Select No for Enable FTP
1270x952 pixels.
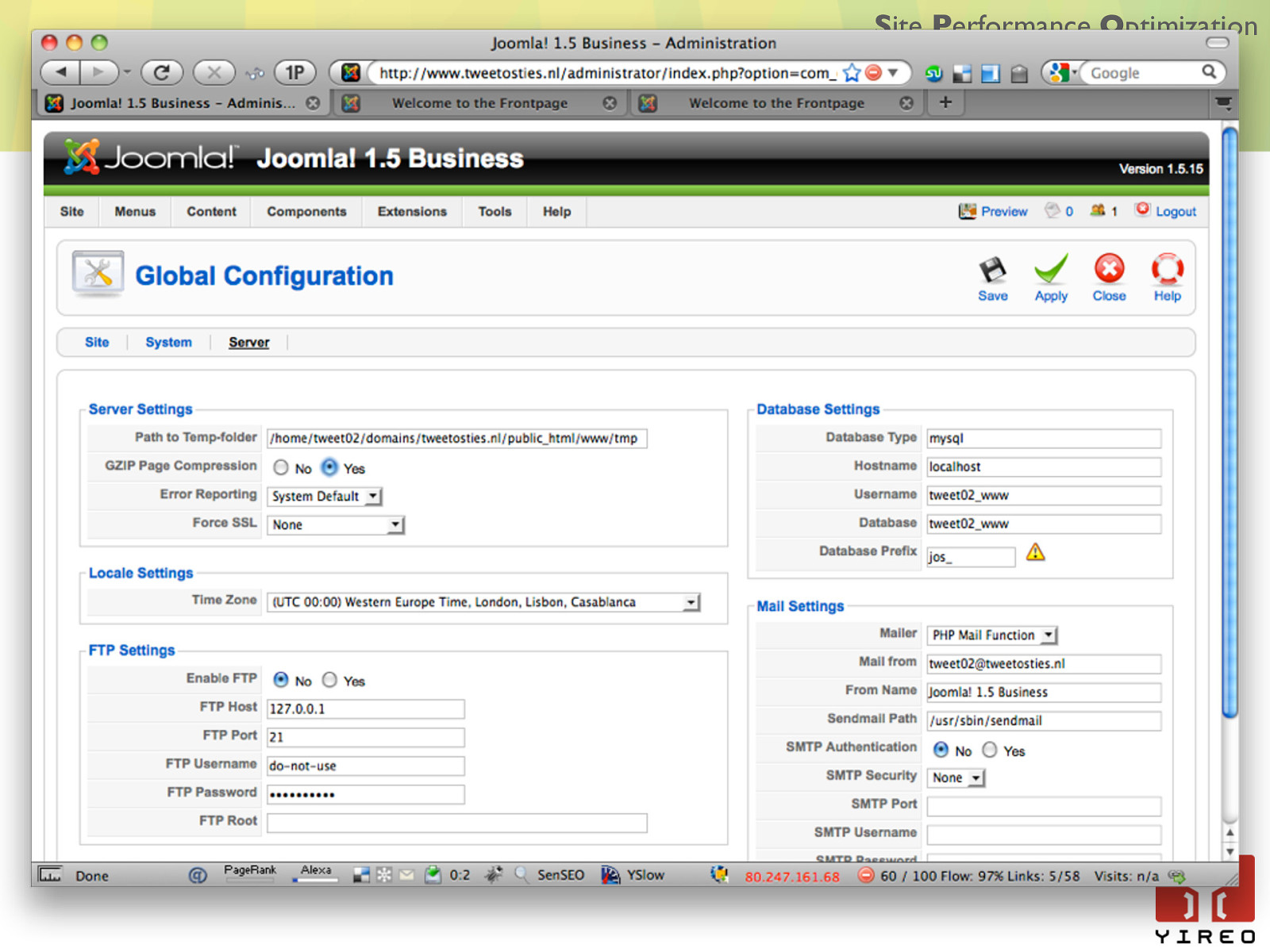pyautogui.click(x=281, y=680)
